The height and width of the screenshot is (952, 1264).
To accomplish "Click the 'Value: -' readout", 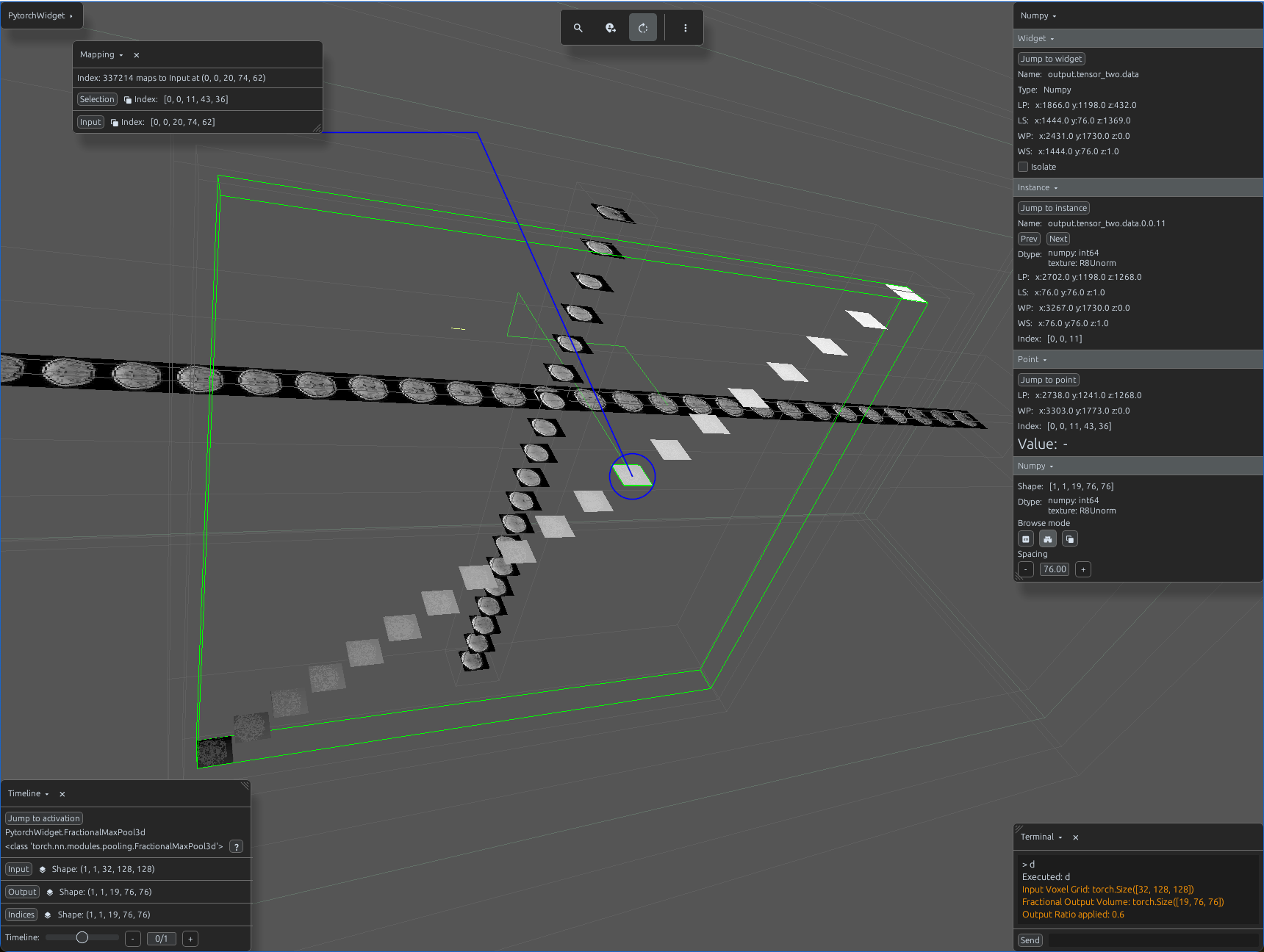I will pos(1043,444).
